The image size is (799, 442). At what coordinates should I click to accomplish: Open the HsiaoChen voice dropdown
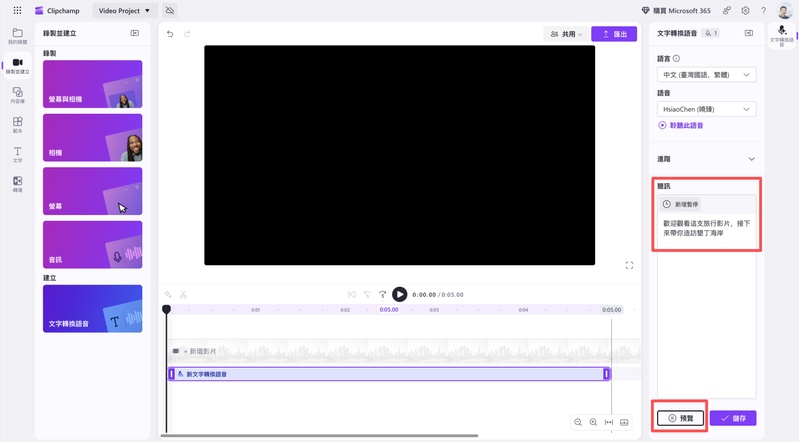[x=706, y=109]
